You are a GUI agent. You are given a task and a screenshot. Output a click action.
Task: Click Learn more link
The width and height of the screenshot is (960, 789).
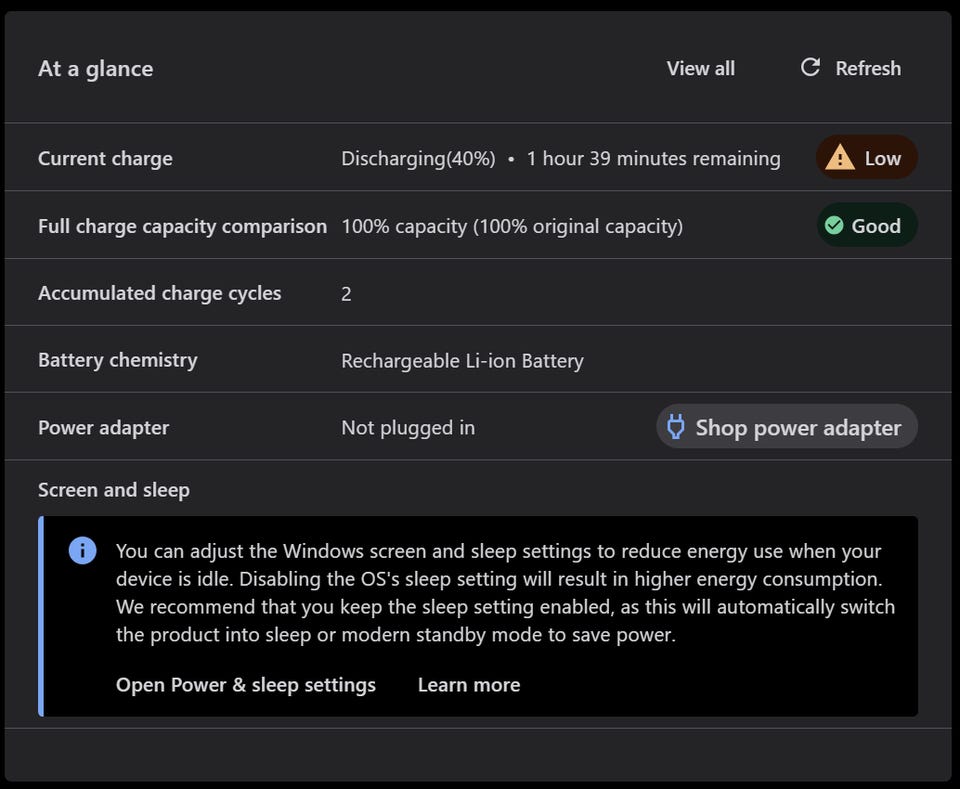[469, 685]
